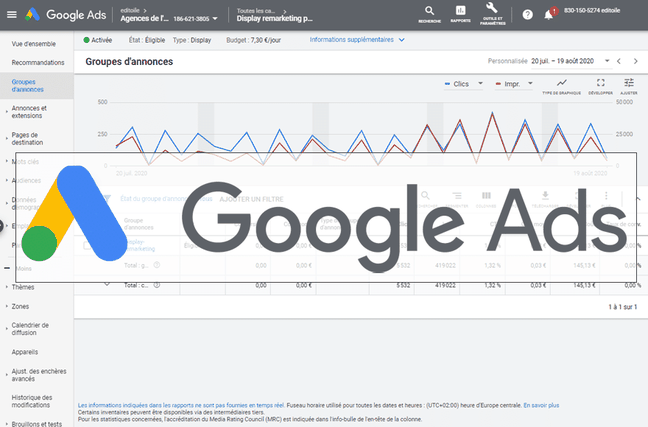
Task: Click the Toutes les ca... breadcrumb
Action: pos(257,11)
